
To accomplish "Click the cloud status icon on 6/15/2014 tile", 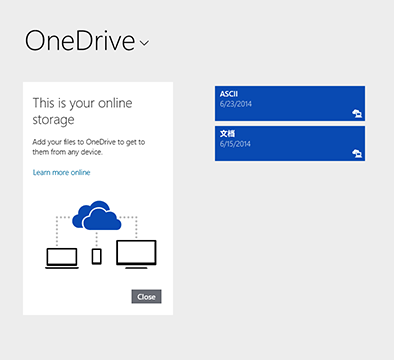I will pos(357,153).
